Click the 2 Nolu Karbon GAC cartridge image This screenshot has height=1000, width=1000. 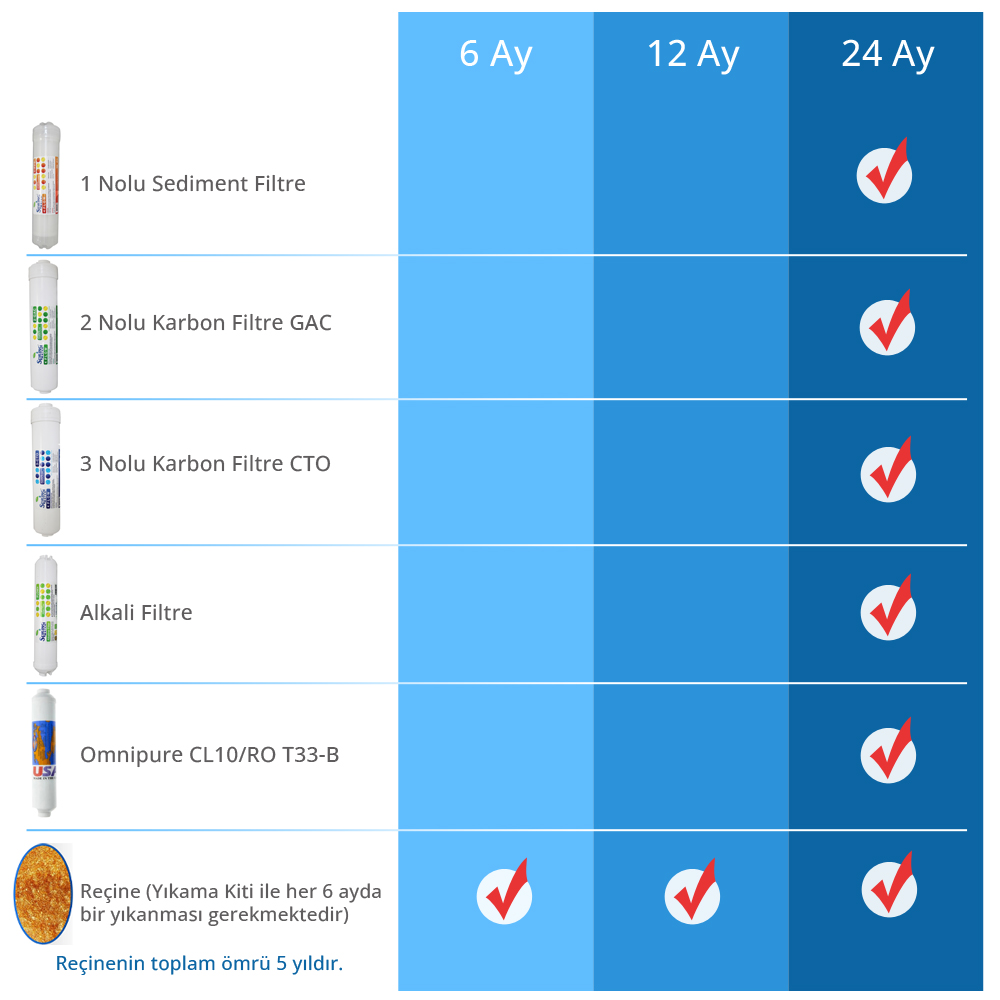click(x=44, y=326)
